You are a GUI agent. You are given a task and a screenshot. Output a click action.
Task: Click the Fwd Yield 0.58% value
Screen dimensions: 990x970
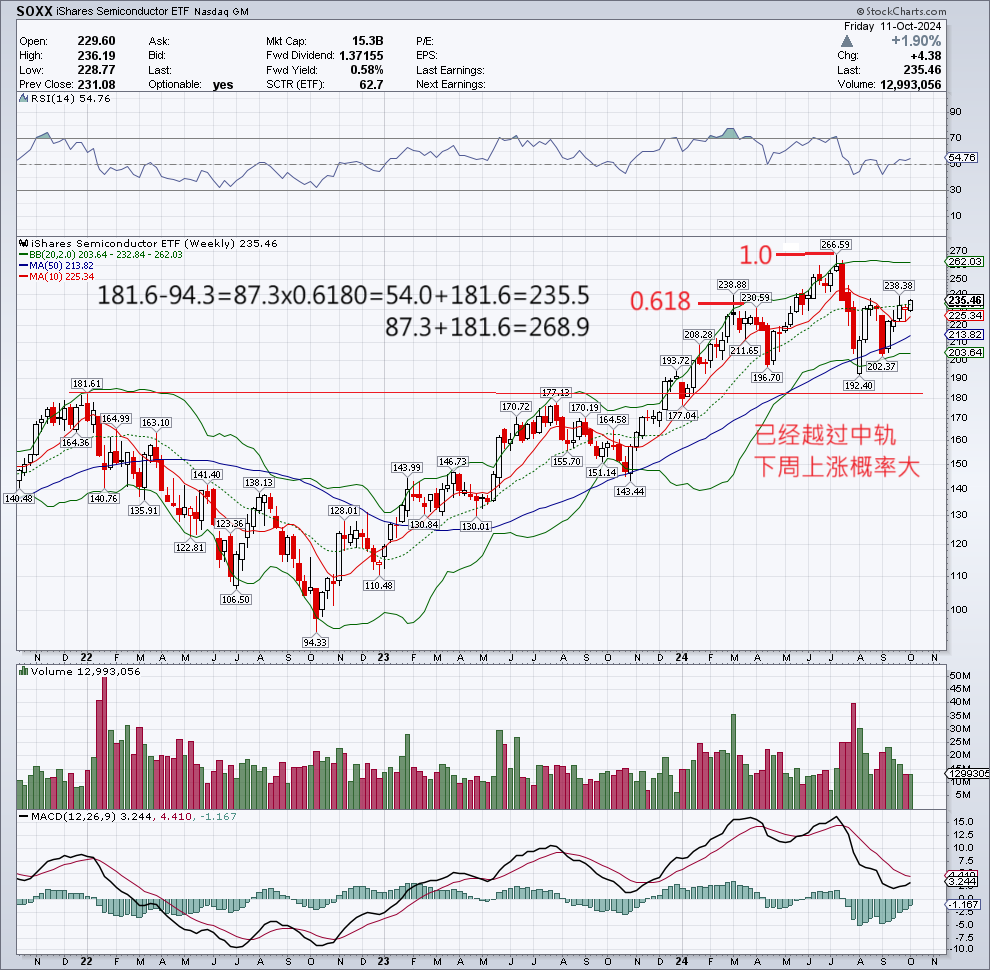(x=367, y=70)
